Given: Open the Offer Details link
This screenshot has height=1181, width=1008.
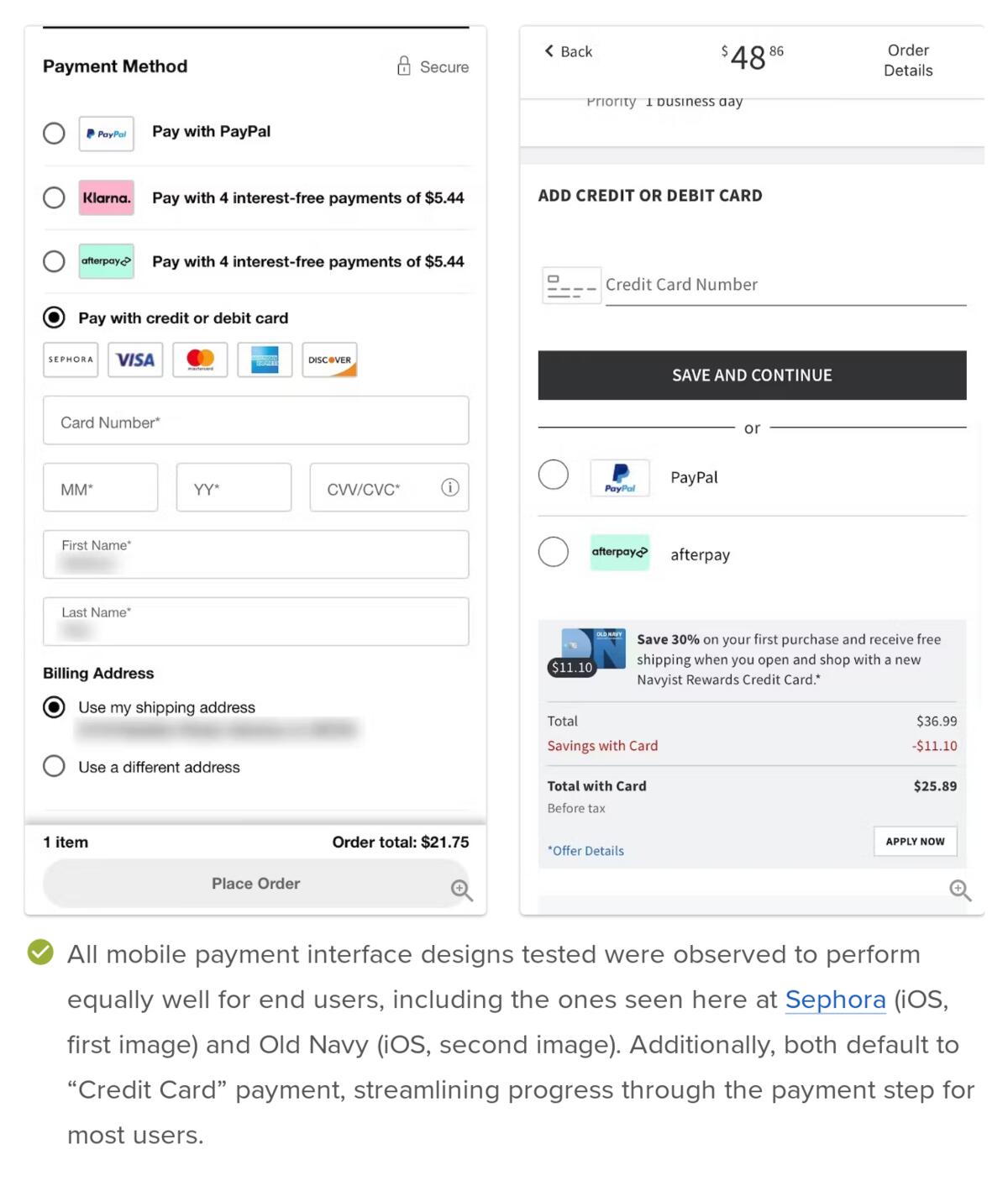Looking at the screenshot, I should (586, 851).
